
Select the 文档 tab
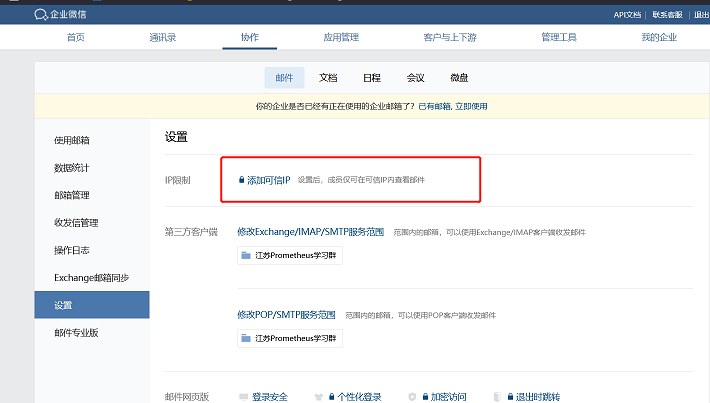click(x=328, y=77)
